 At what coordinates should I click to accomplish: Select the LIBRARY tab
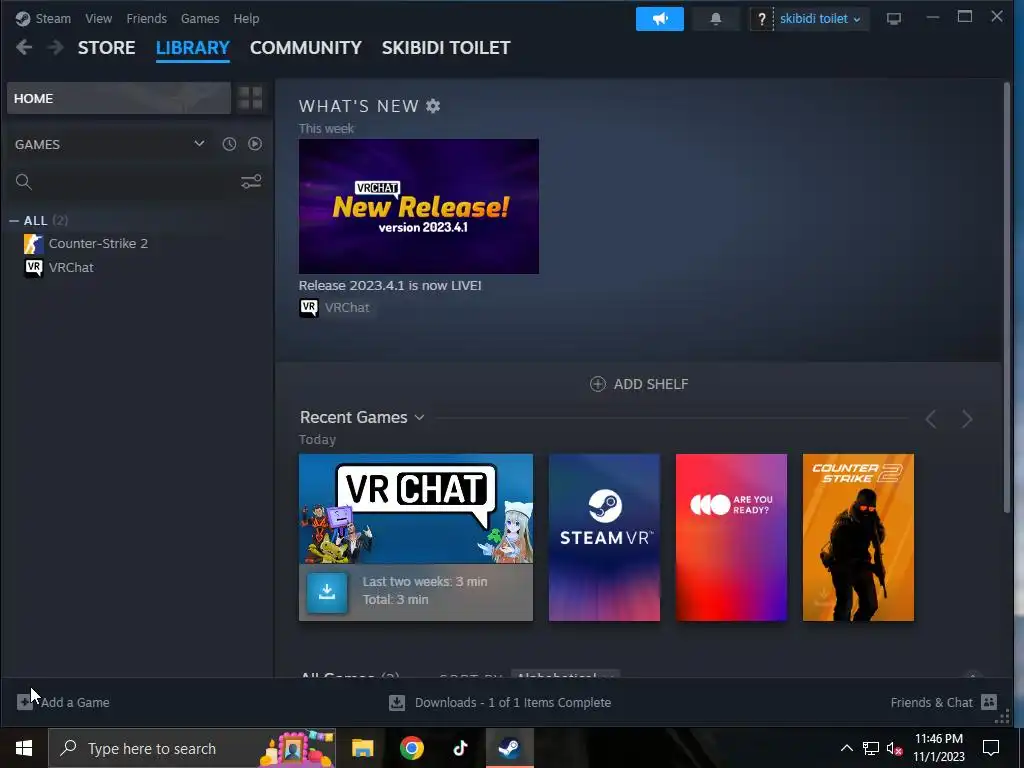(x=193, y=48)
